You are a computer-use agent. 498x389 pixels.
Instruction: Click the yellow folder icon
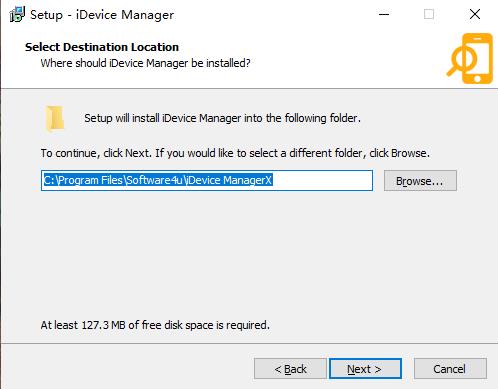click(x=55, y=119)
